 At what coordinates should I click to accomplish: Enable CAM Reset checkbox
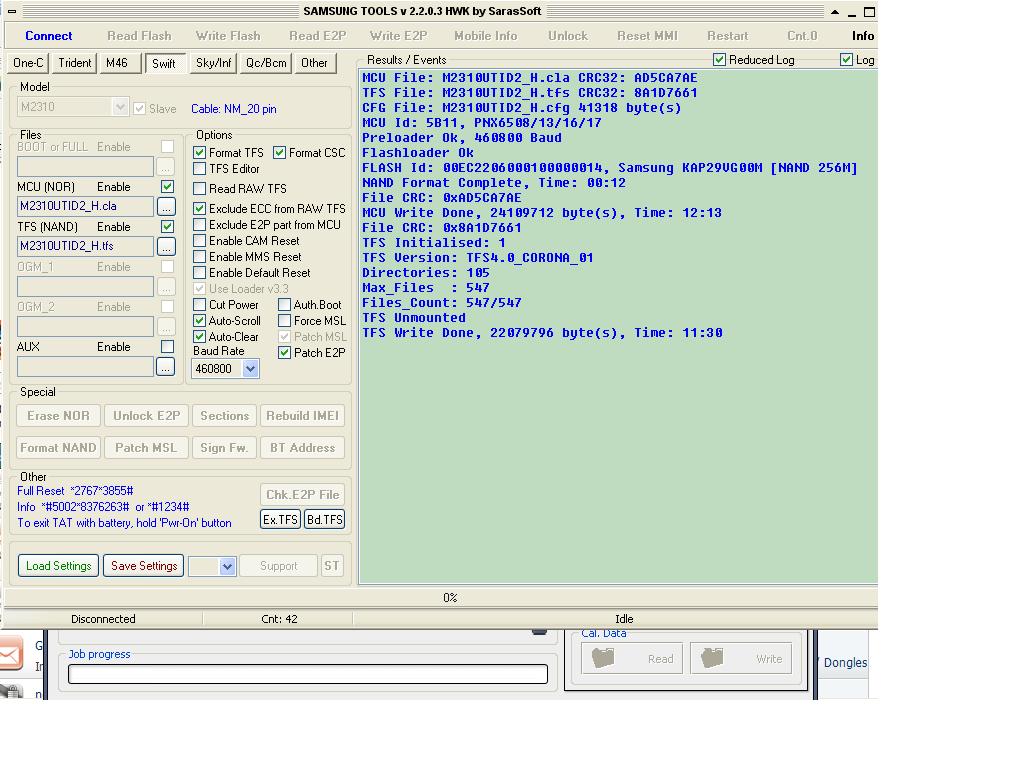pos(200,241)
